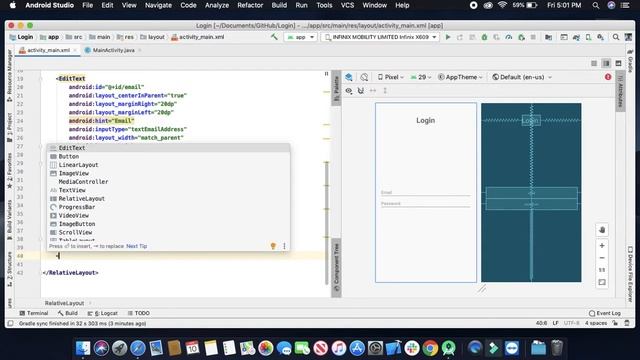
Task: Open SDK Manager toolbar icon
Action: 600,37
